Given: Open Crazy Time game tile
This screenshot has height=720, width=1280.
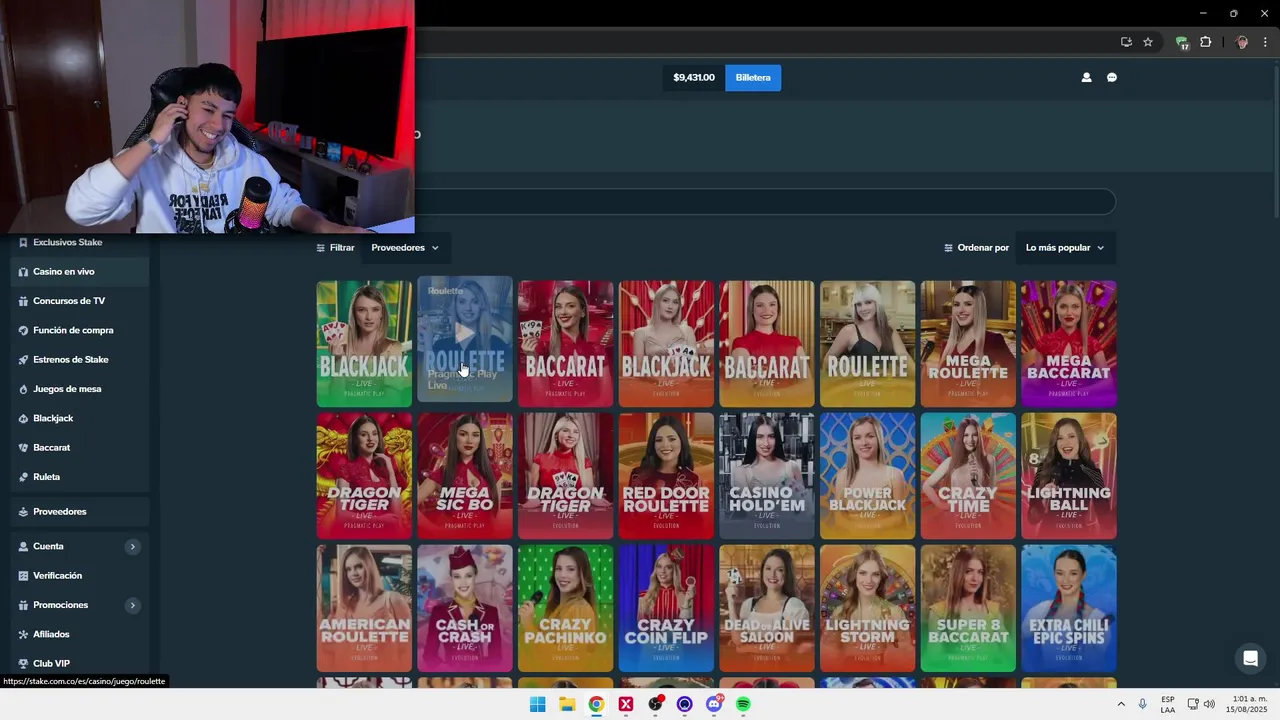Looking at the screenshot, I should [x=968, y=476].
